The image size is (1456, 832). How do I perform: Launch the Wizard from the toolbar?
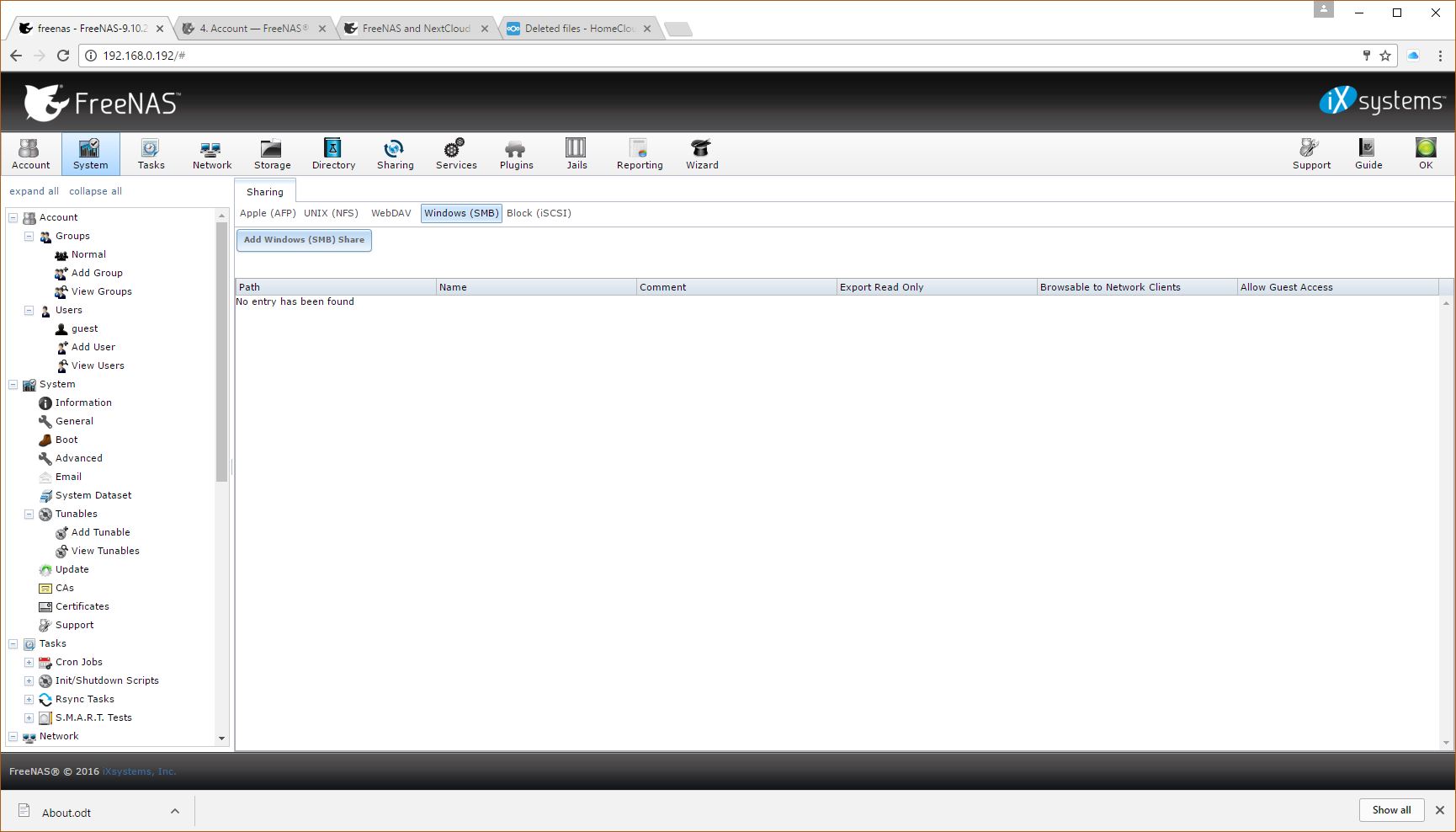tap(702, 154)
